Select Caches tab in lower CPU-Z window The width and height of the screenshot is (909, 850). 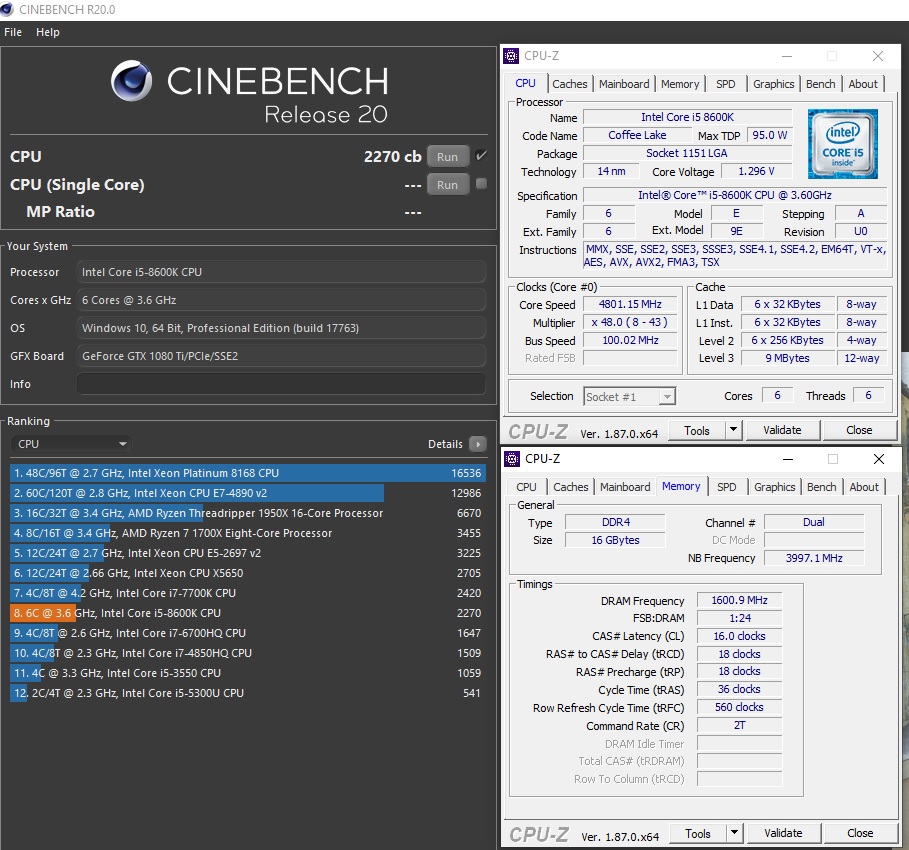pyautogui.click(x=570, y=487)
